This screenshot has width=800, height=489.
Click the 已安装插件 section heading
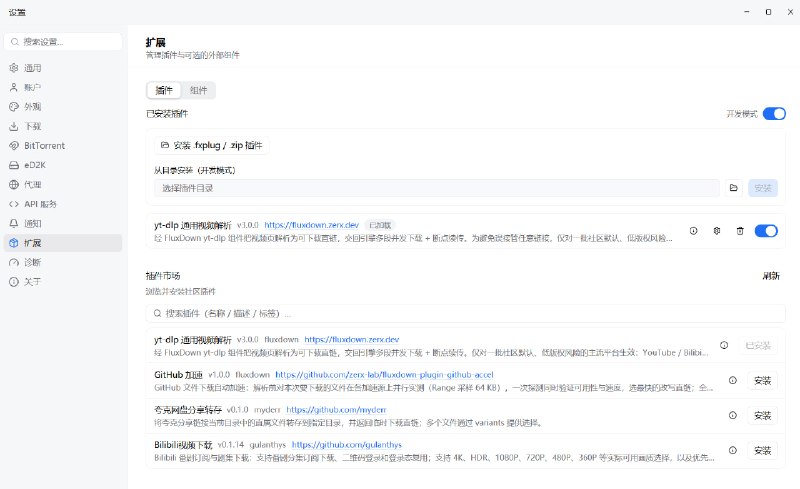click(x=167, y=113)
